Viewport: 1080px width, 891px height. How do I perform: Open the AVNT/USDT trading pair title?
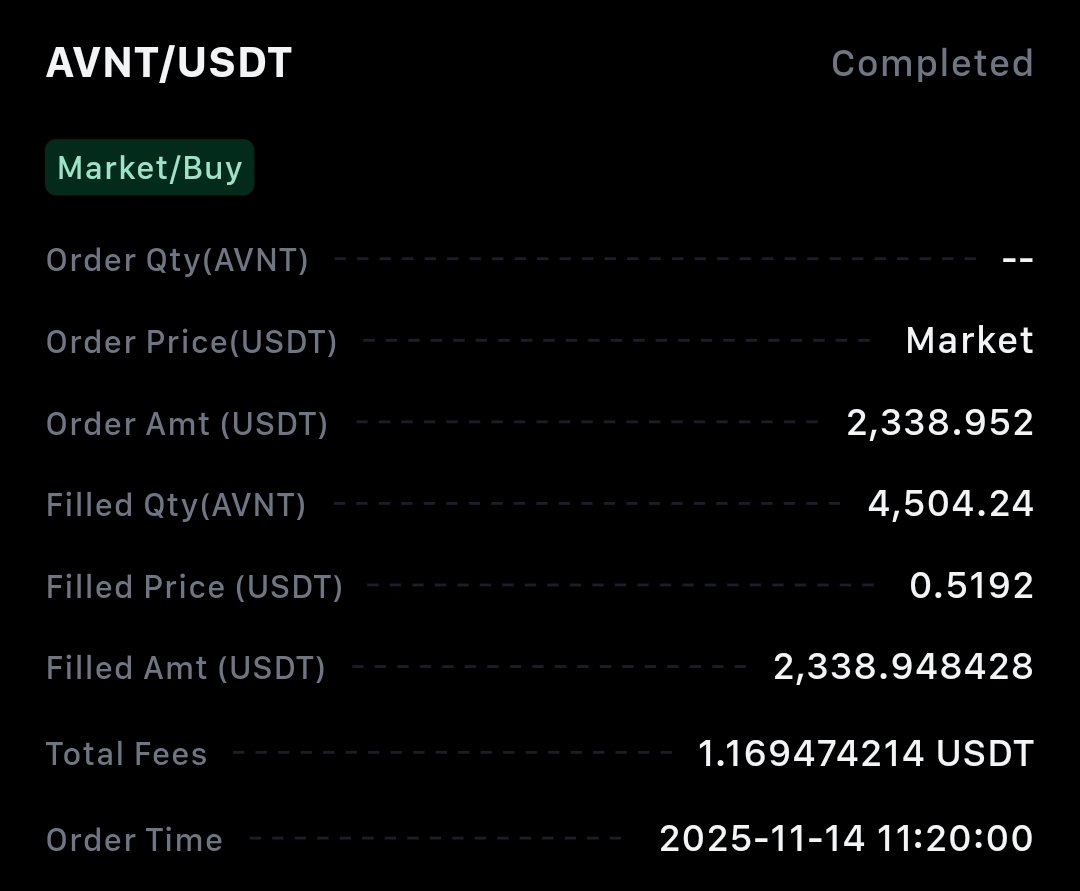coord(168,63)
